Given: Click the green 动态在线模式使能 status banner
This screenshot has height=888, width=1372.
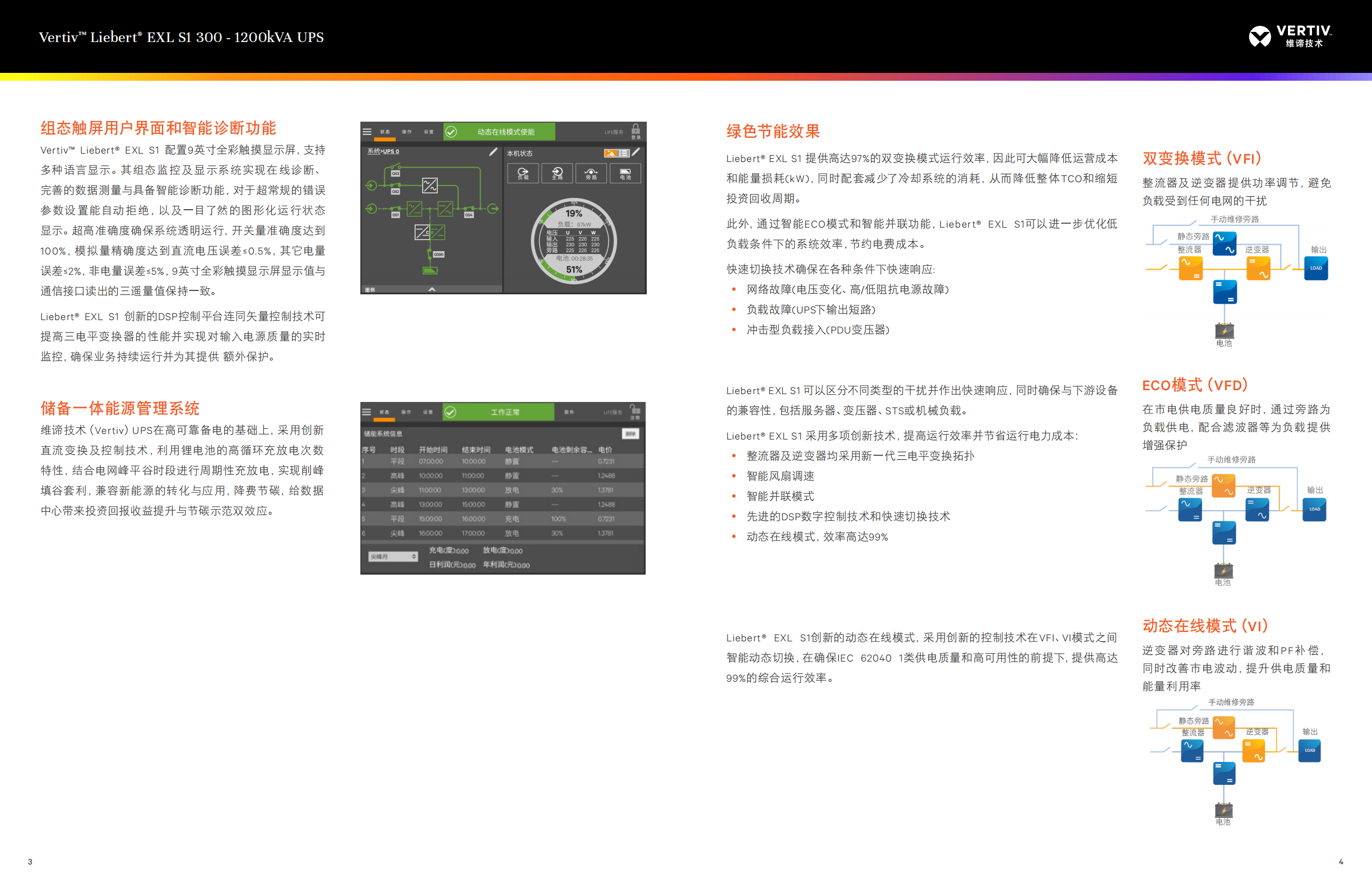Looking at the screenshot, I should pos(499,132).
